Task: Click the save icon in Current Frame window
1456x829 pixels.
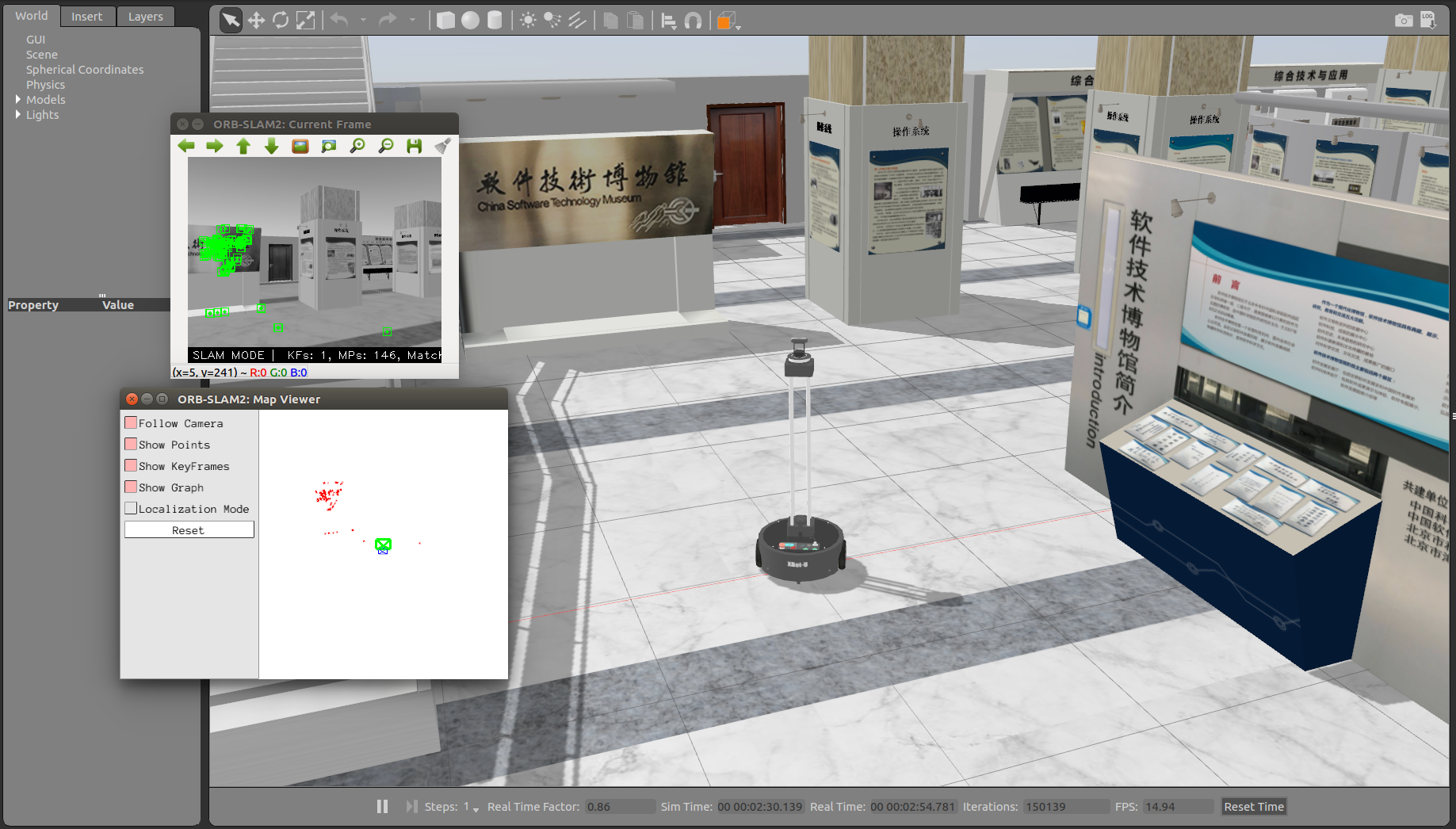Action: click(414, 146)
